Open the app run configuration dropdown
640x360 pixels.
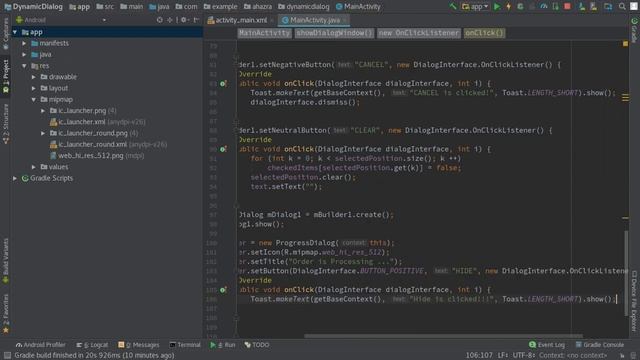pos(476,7)
